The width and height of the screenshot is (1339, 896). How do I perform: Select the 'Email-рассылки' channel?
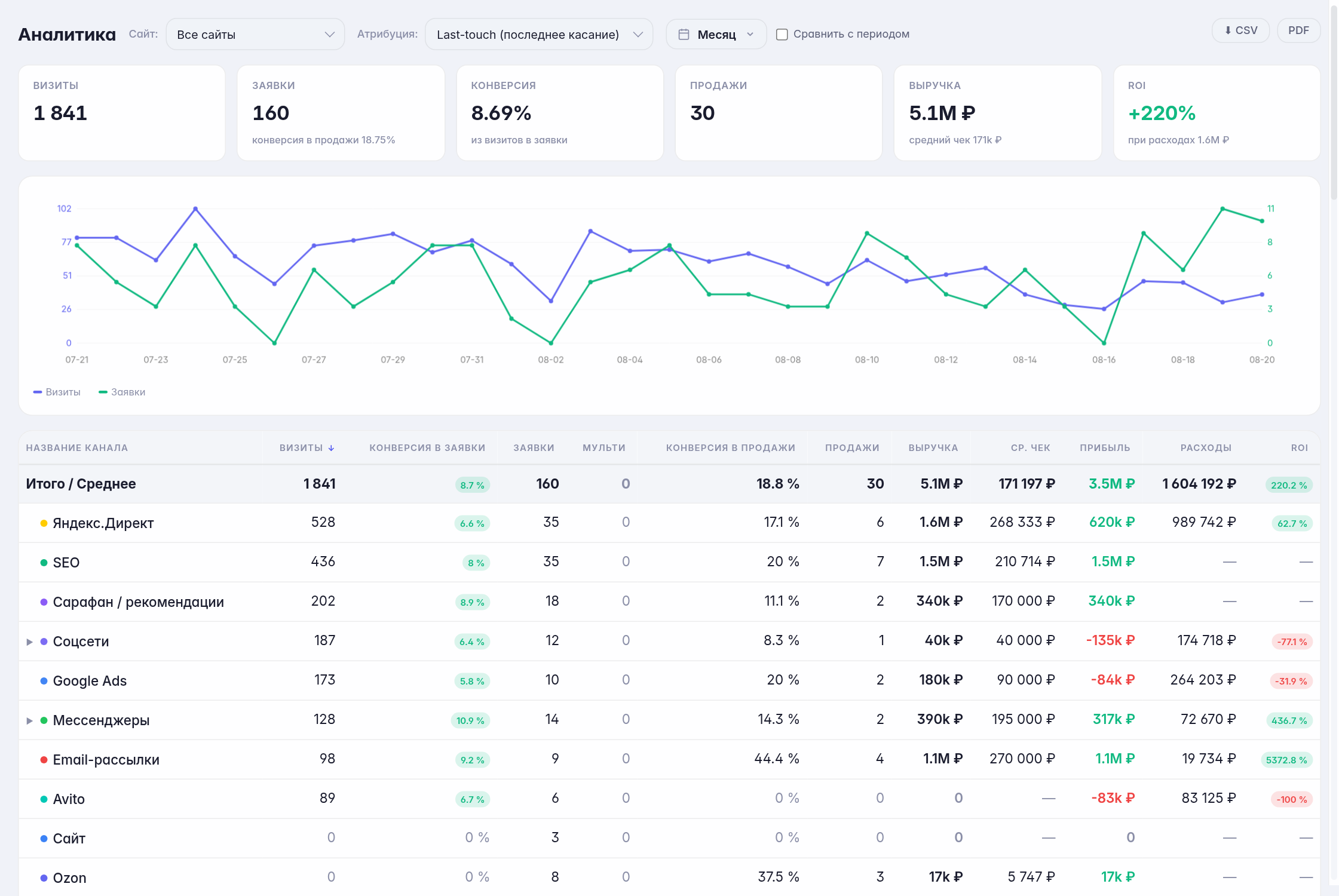106,760
